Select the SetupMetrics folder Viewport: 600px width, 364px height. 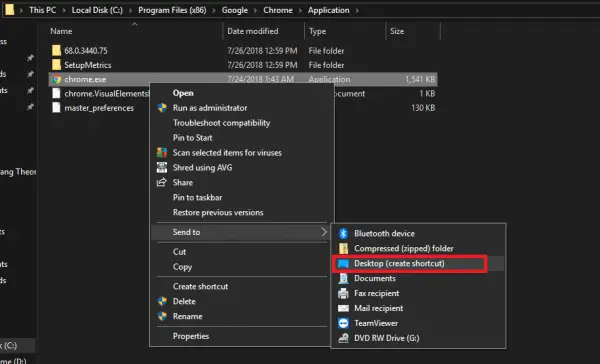coord(88,65)
